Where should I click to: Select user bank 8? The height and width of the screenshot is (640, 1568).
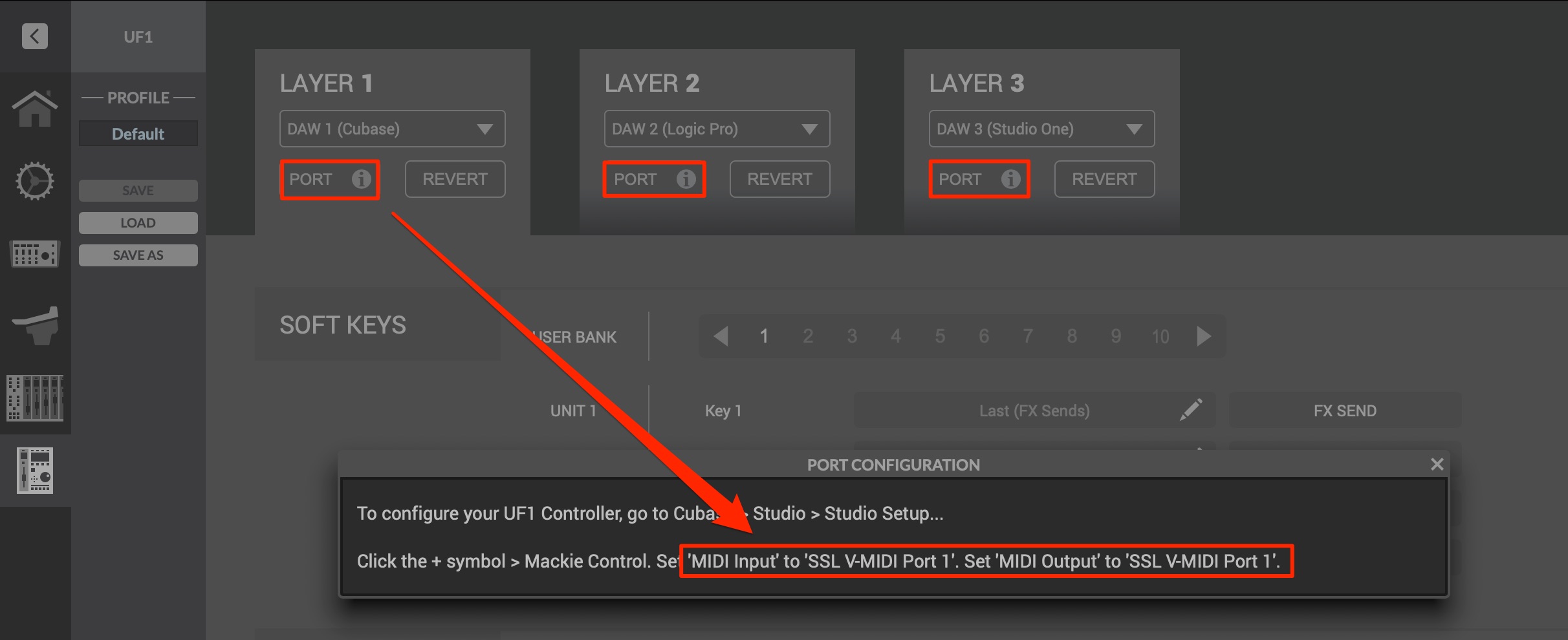(x=1072, y=336)
